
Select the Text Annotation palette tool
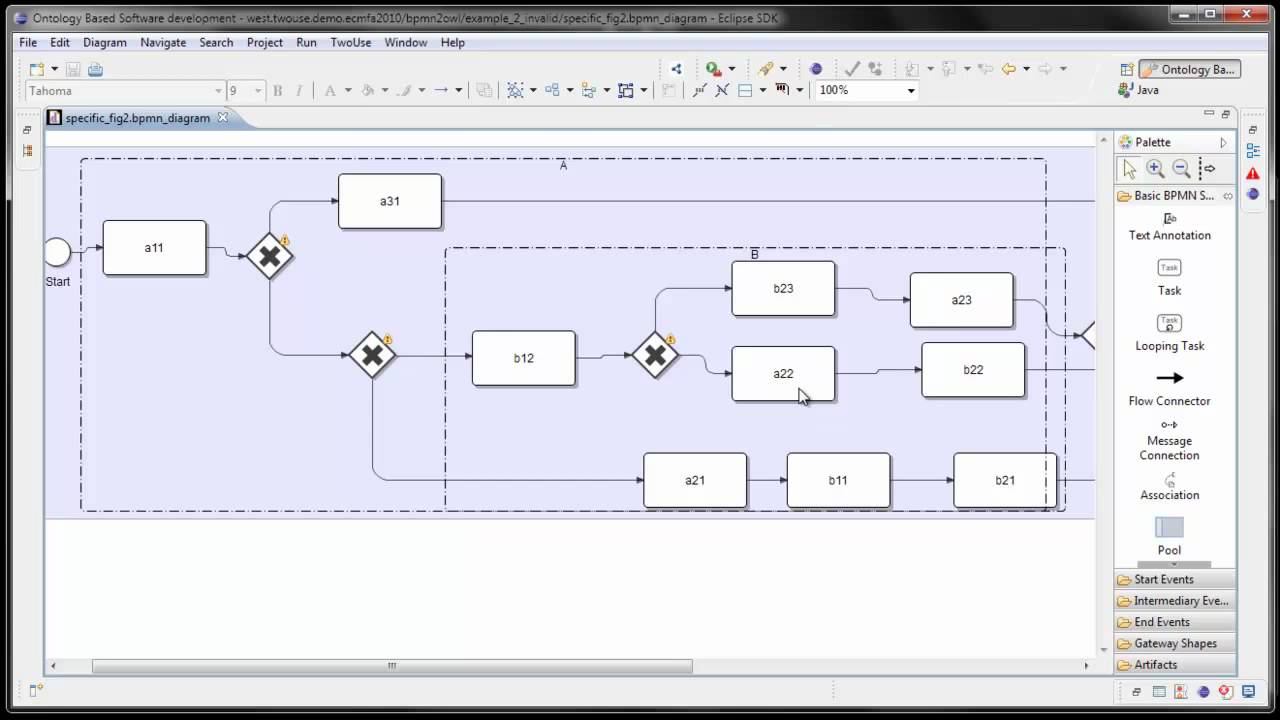click(x=1169, y=227)
